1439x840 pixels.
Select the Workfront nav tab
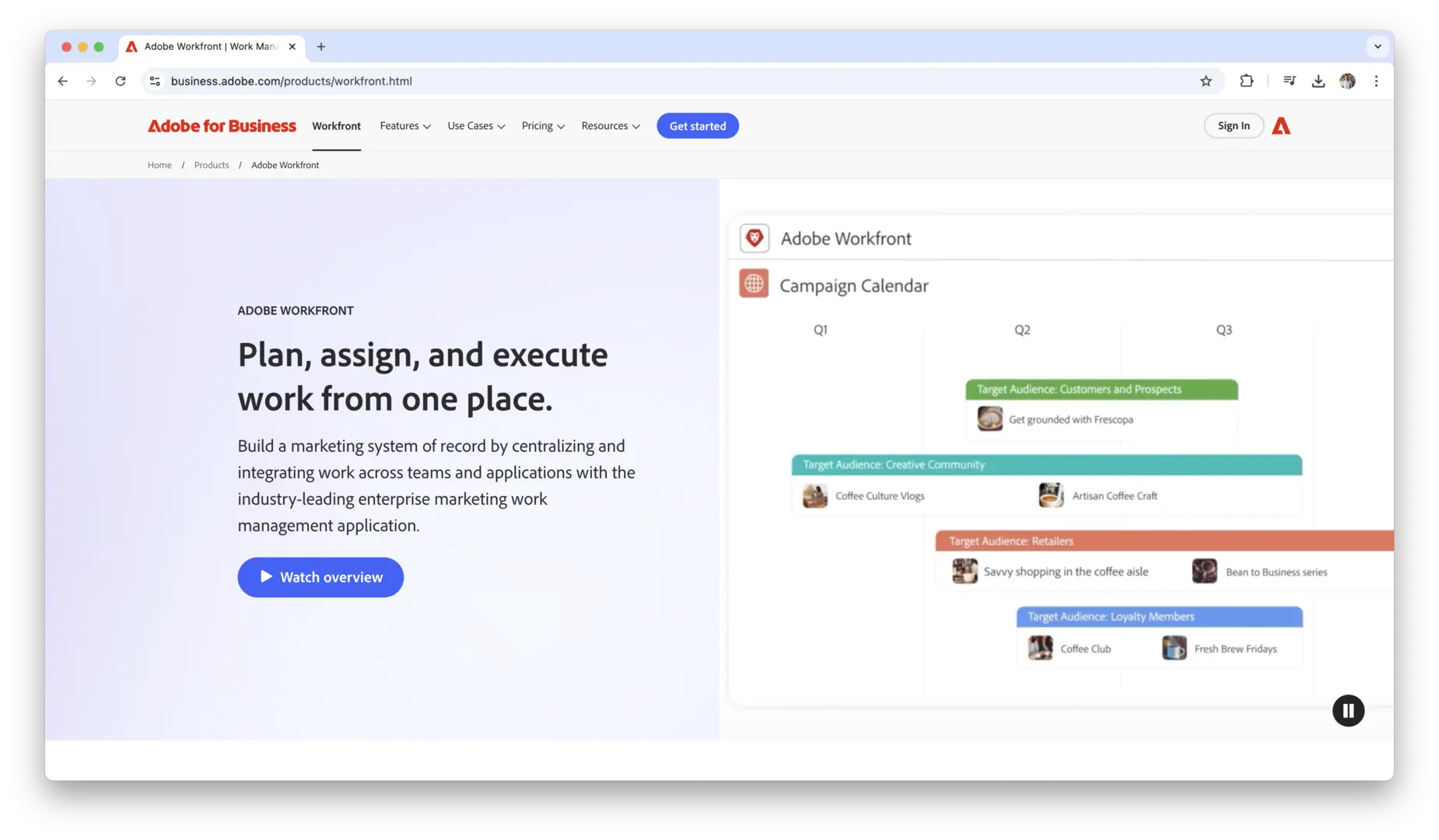point(336,126)
